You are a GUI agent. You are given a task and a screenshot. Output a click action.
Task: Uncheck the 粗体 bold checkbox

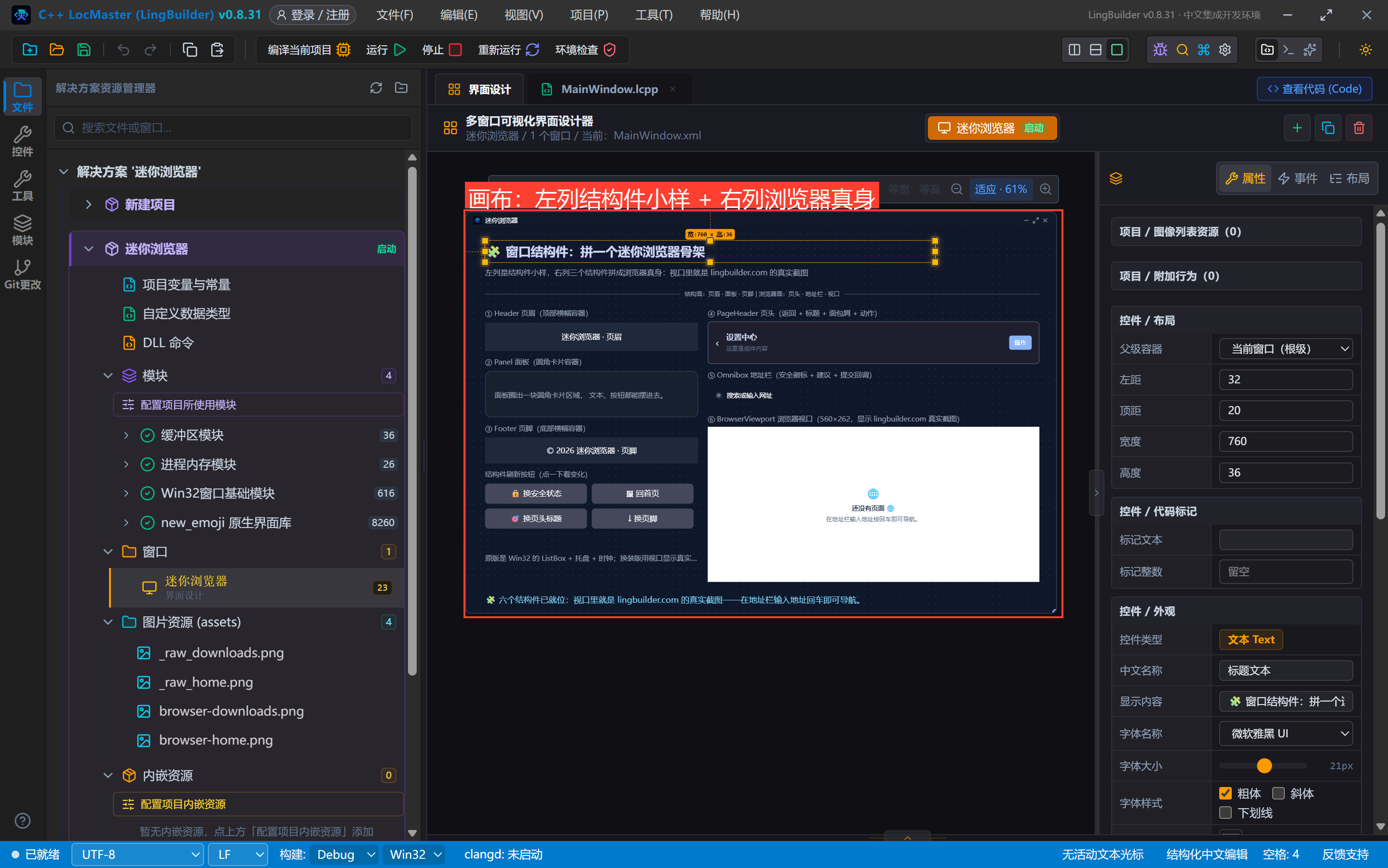click(1225, 793)
